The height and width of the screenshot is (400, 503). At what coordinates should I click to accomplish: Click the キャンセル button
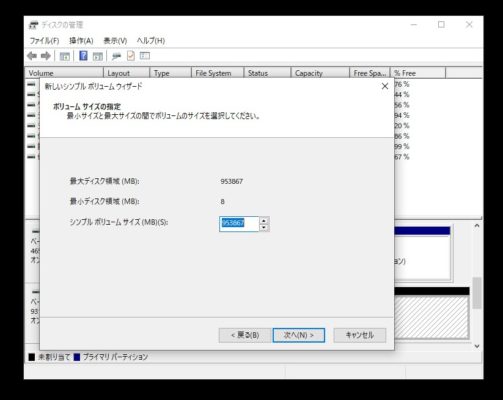point(360,335)
